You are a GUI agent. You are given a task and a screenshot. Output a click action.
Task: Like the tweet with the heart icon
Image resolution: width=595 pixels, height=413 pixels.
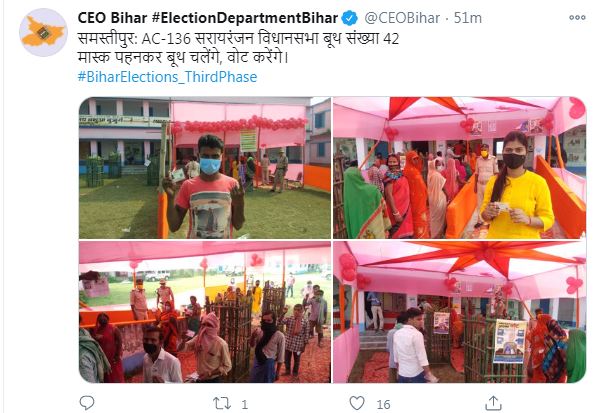coord(357,403)
